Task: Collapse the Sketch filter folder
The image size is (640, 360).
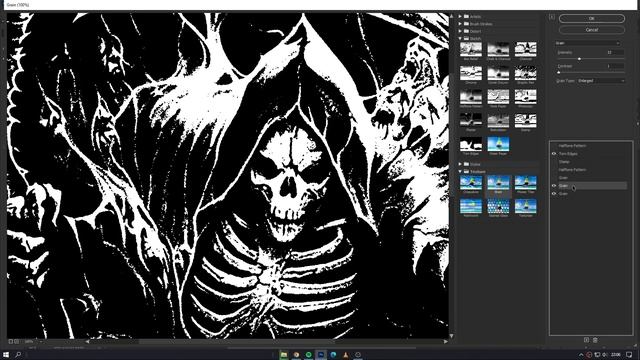Action: point(460,38)
